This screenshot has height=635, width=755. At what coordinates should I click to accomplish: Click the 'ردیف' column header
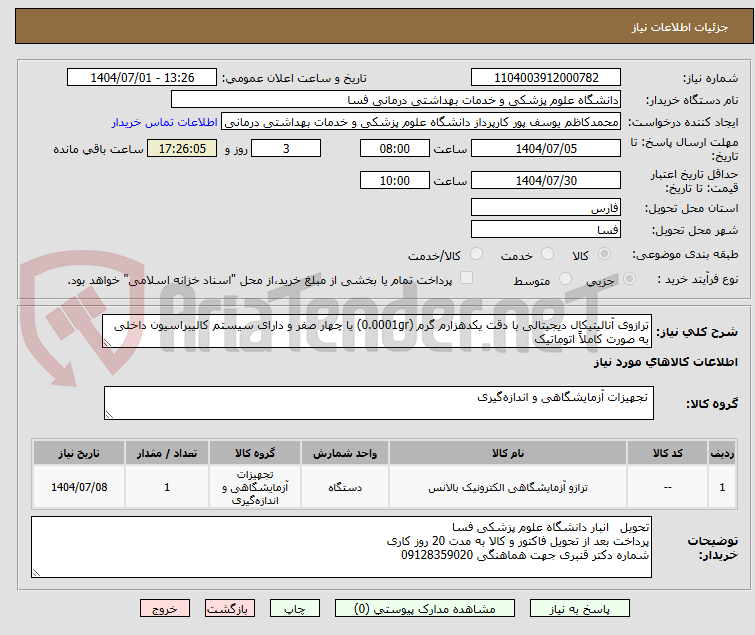[722, 453]
